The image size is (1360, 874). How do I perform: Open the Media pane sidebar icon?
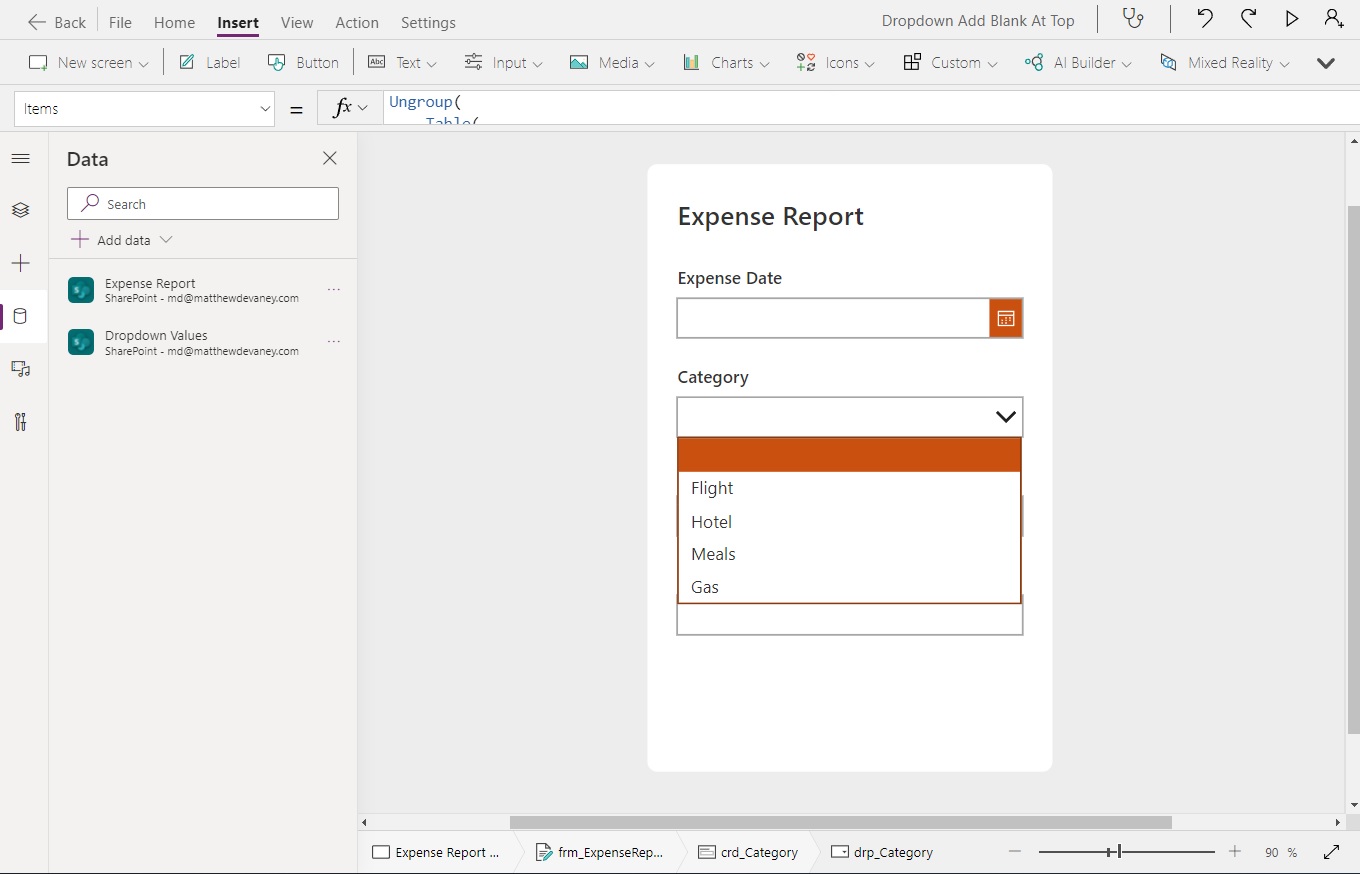pyautogui.click(x=21, y=369)
